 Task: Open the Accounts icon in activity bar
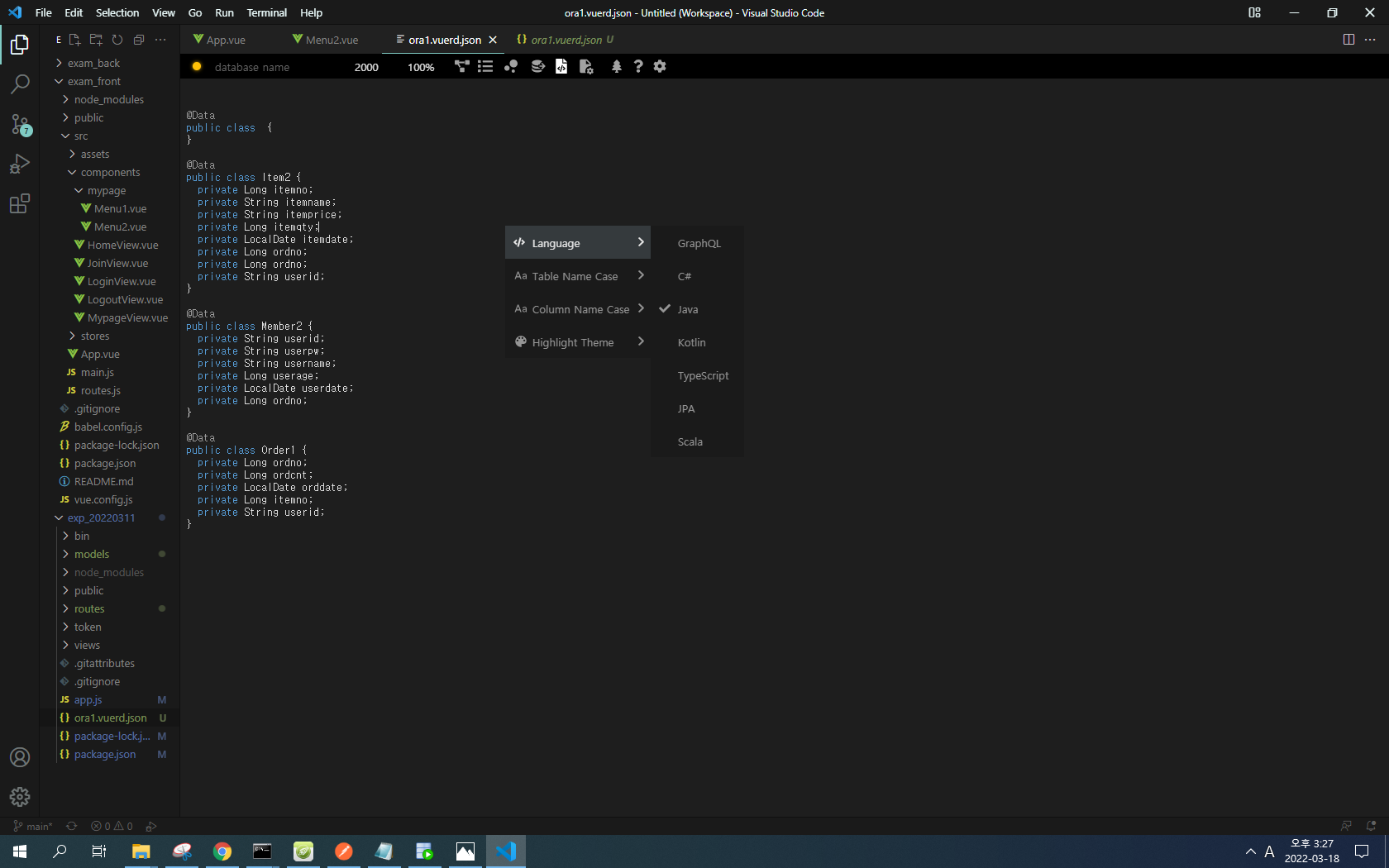pos(20,757)
